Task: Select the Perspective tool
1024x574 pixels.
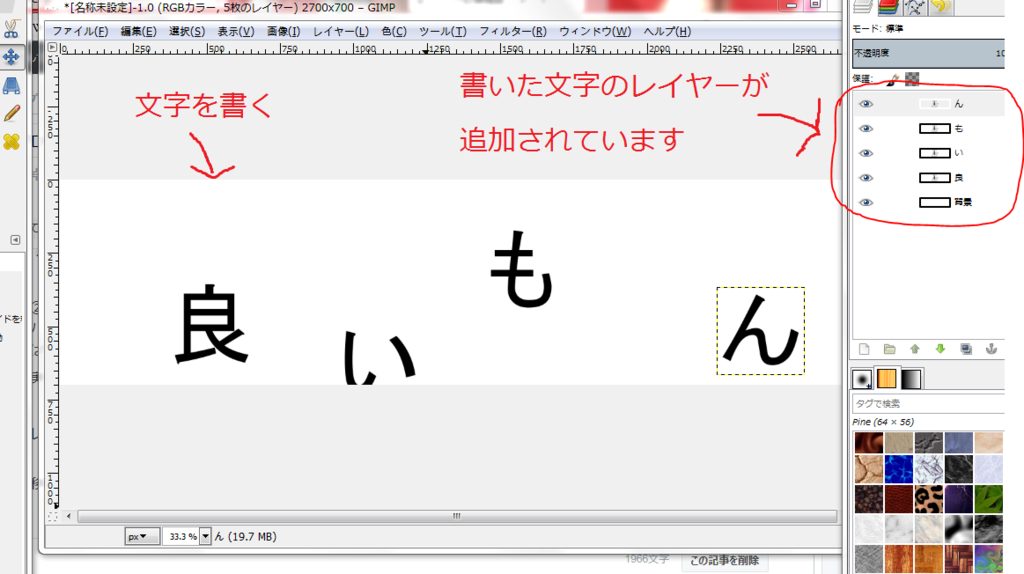Action: pyautogui.click(x=11, y=86)
